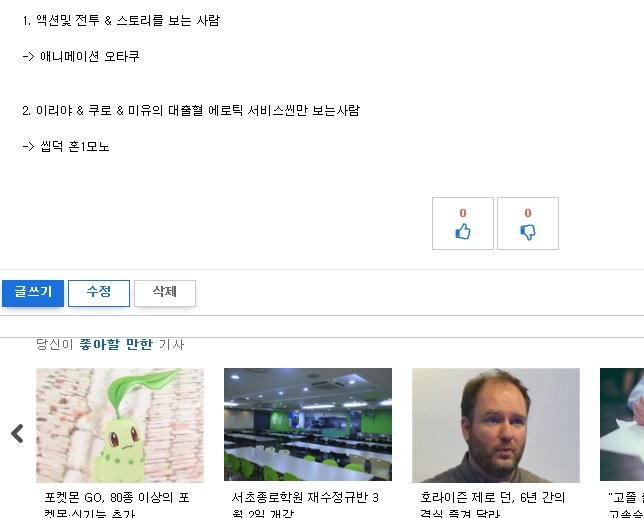Show previous recommended articles with left chevron

[17, 433]
